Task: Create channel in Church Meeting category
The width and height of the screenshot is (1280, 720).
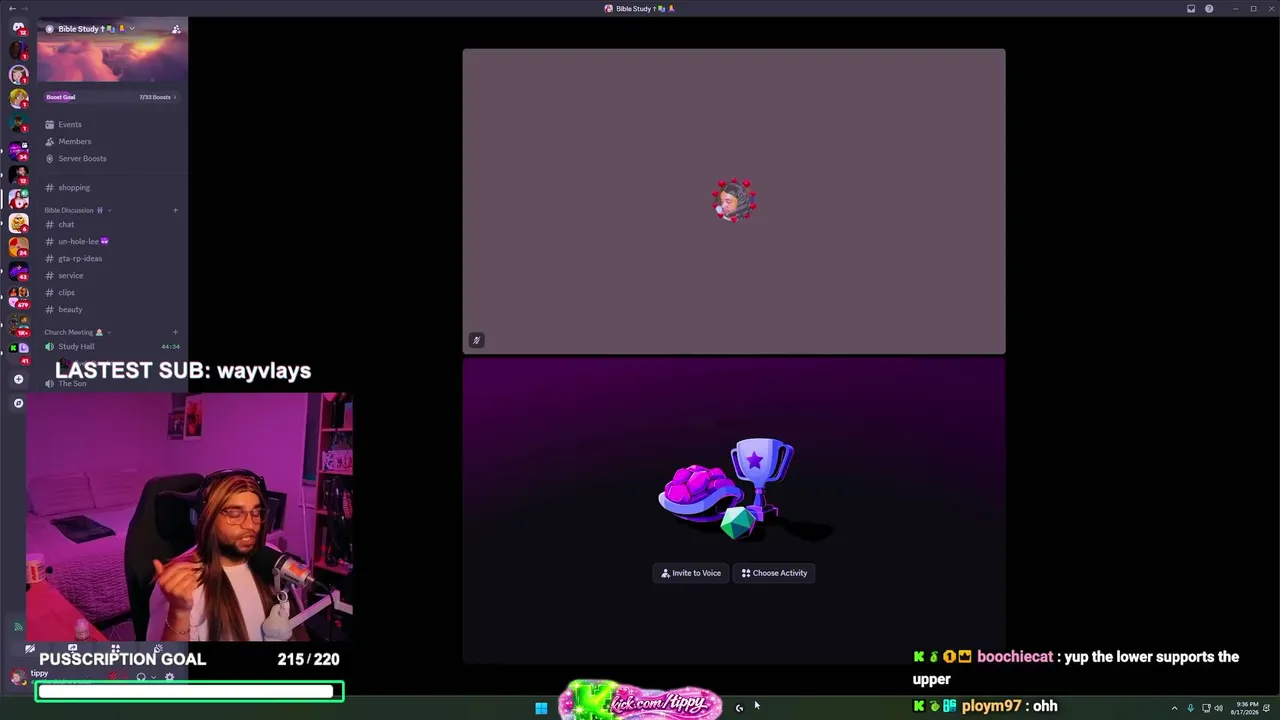Action: tap(175, 332)
